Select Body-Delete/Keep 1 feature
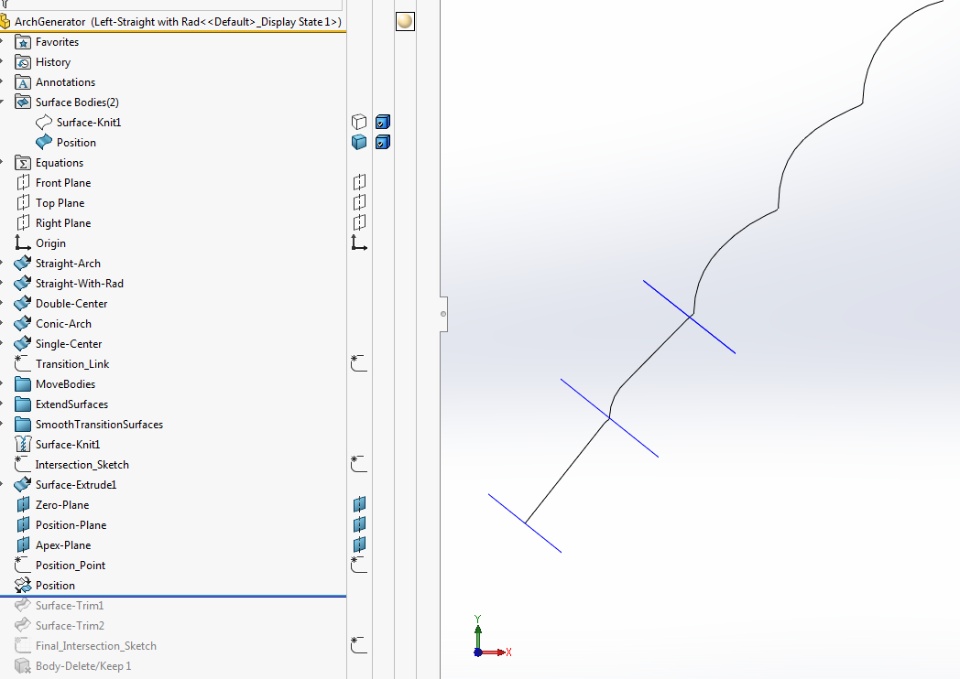 tap(83, 667)
